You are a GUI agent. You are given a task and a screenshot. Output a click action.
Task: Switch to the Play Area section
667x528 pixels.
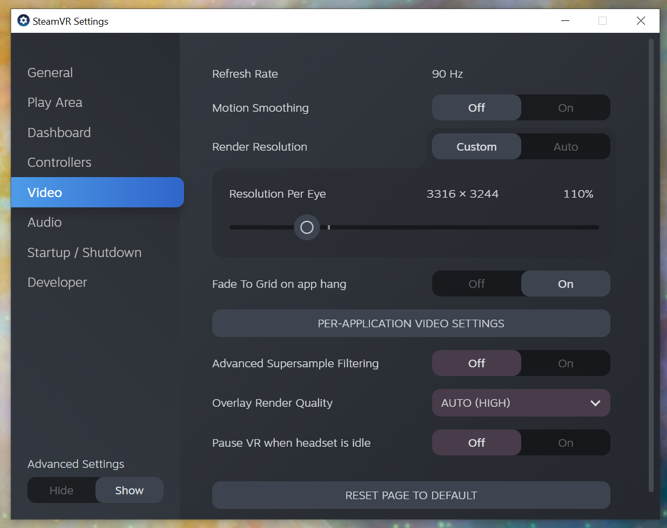[55, 103]
